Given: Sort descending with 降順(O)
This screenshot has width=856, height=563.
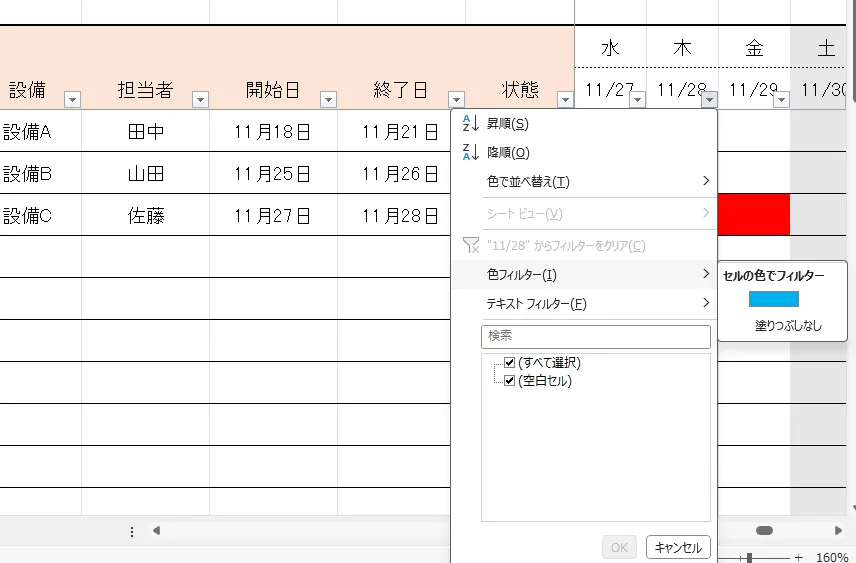Looking at the screenshot, I should [x=584, y=152].
